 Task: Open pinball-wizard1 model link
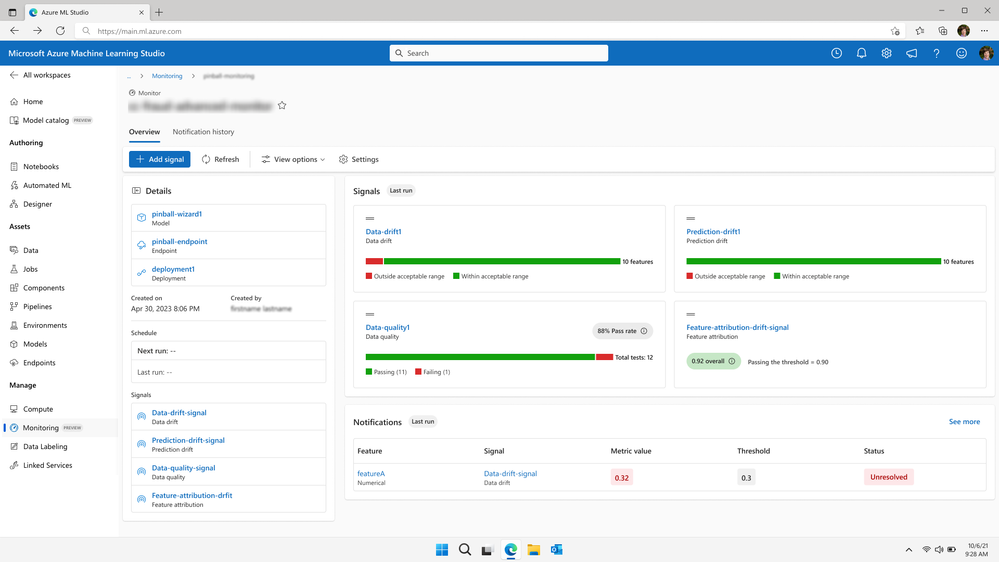click(x=176, y=214)
